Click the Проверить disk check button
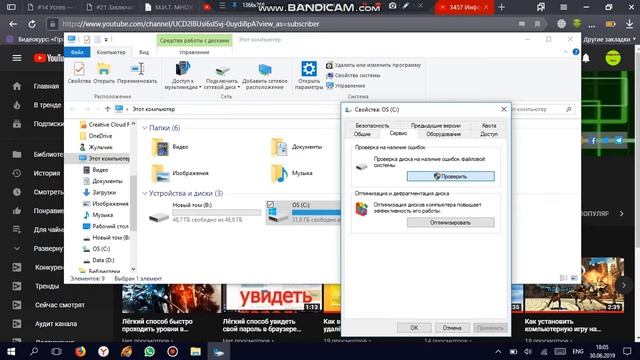The width and height of the screenshot is (640, 360). point(451,176)
